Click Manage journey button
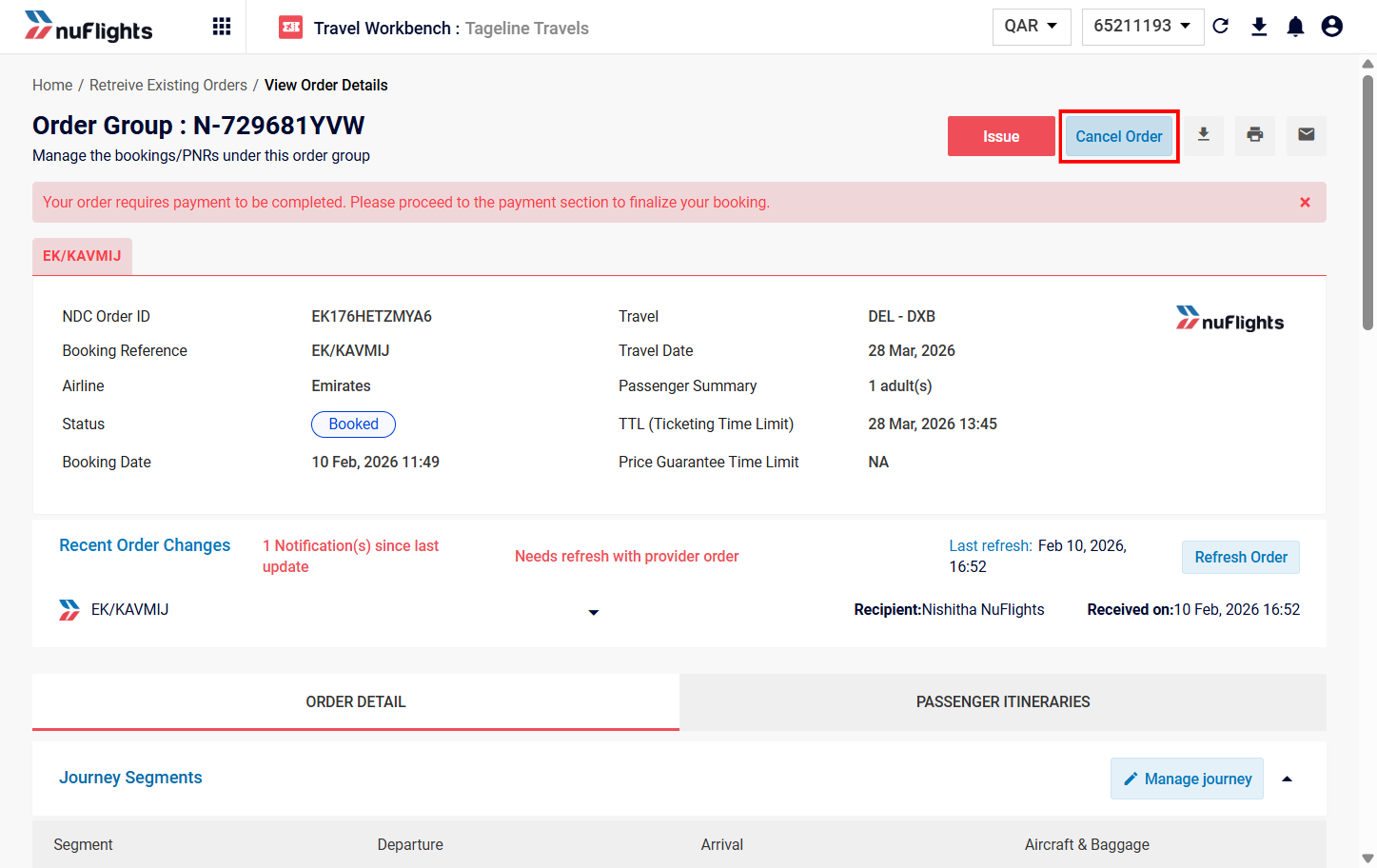 [x=1188, y=779]
